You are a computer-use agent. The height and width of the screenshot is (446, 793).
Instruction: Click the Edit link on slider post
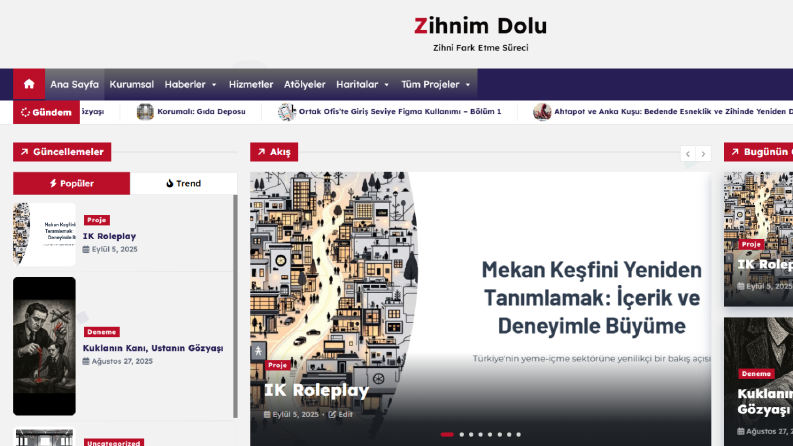click(x=345, y=415)
